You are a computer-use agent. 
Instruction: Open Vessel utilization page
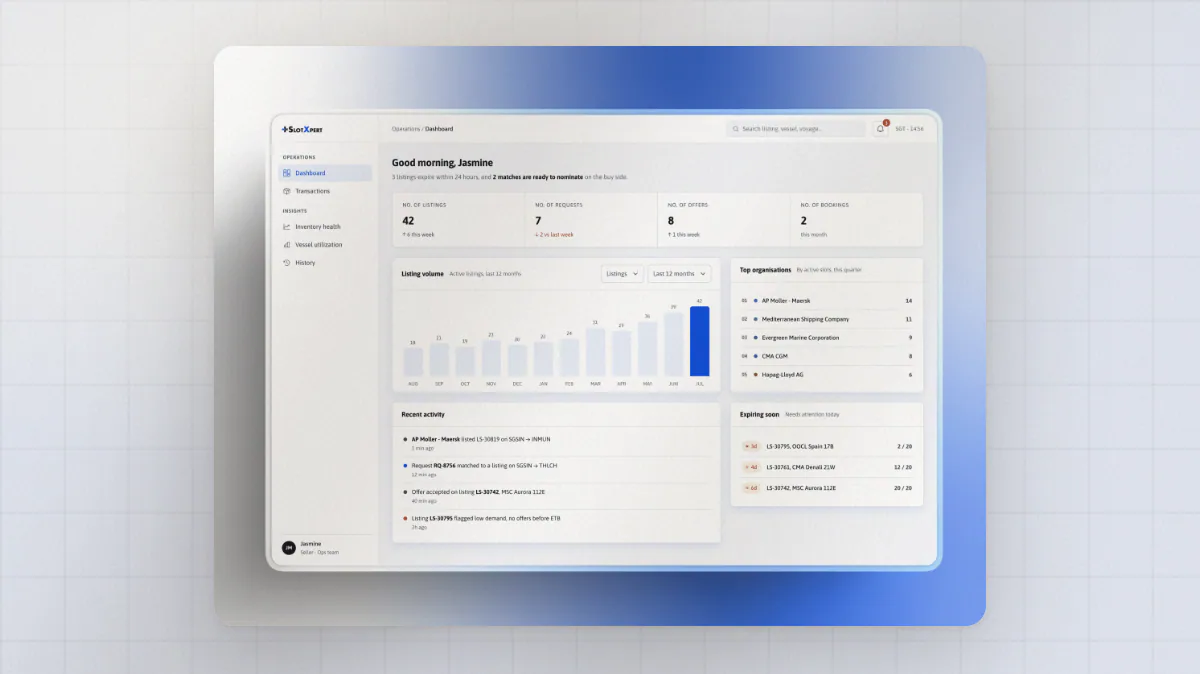(325, 245)
